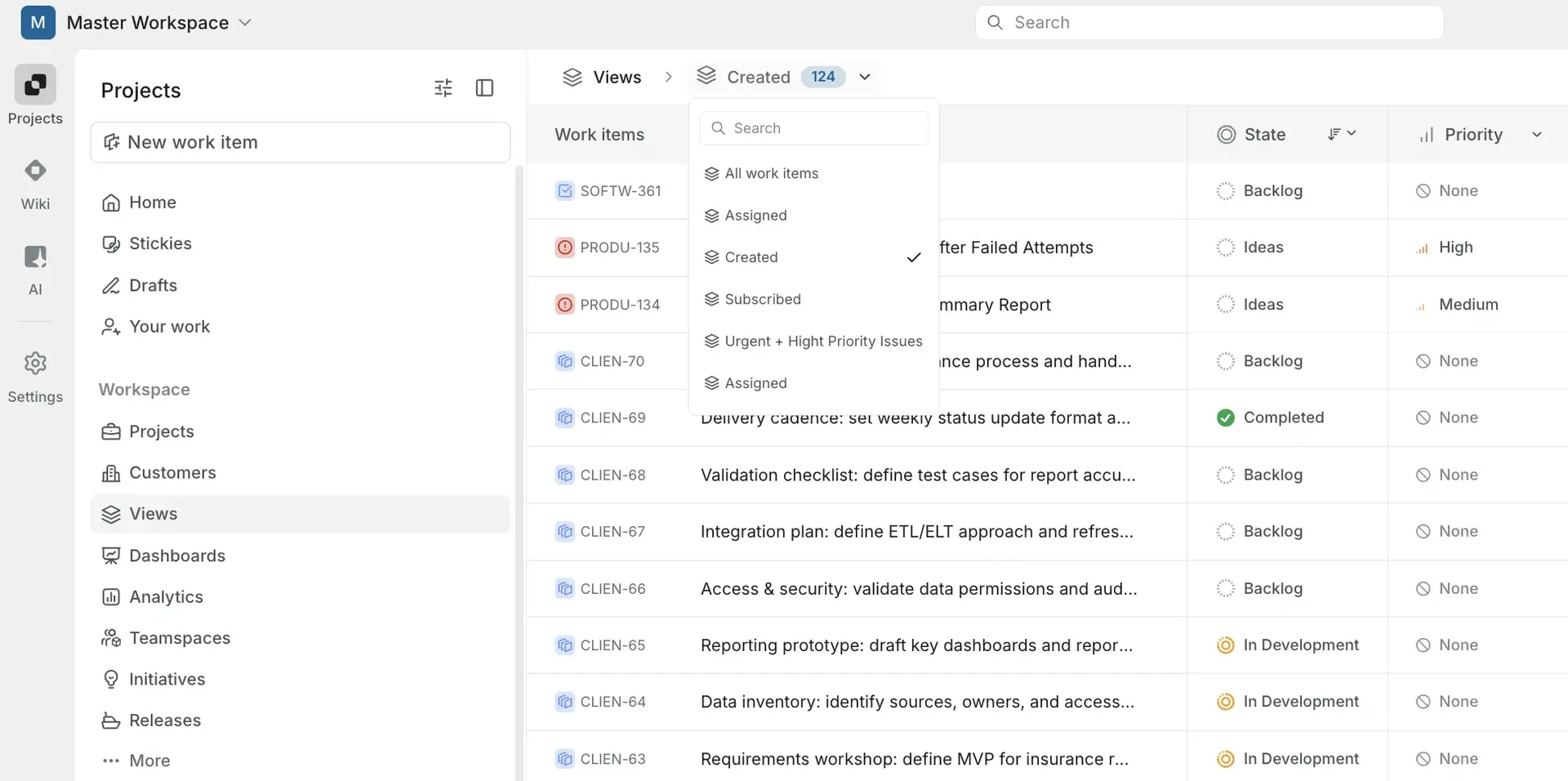Open Priority column dropdown chevron
Image resolution: width=1568 pixels, height=781 pixels.
pos(1537,135)
